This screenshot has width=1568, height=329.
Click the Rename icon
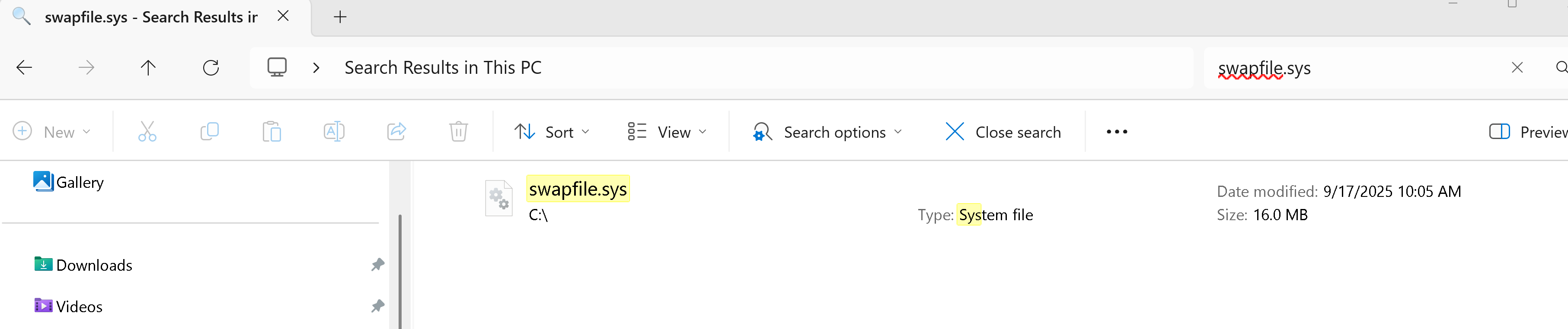click(x=334, y=131)
